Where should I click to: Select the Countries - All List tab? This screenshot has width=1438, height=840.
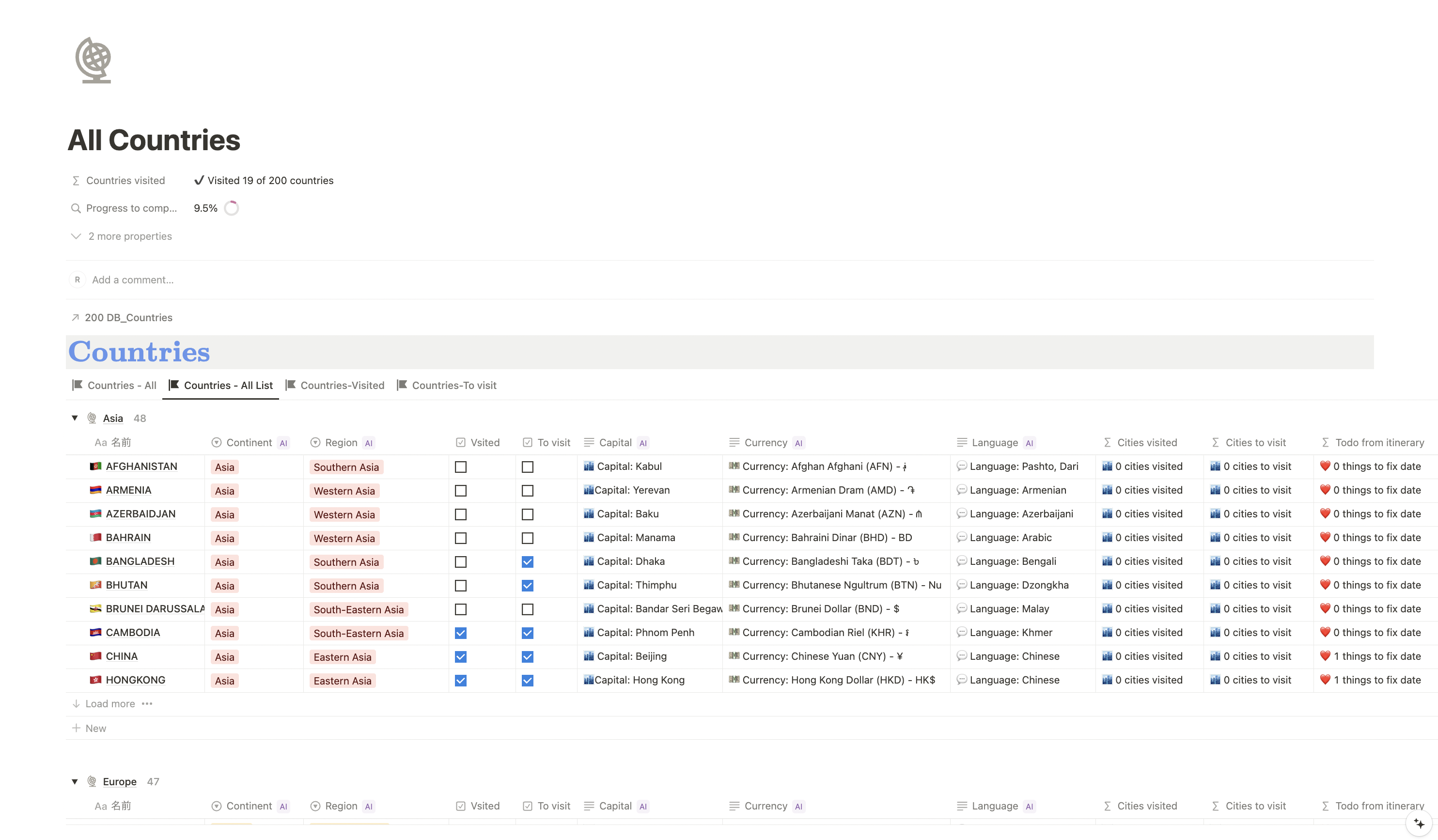click(221, 385)
